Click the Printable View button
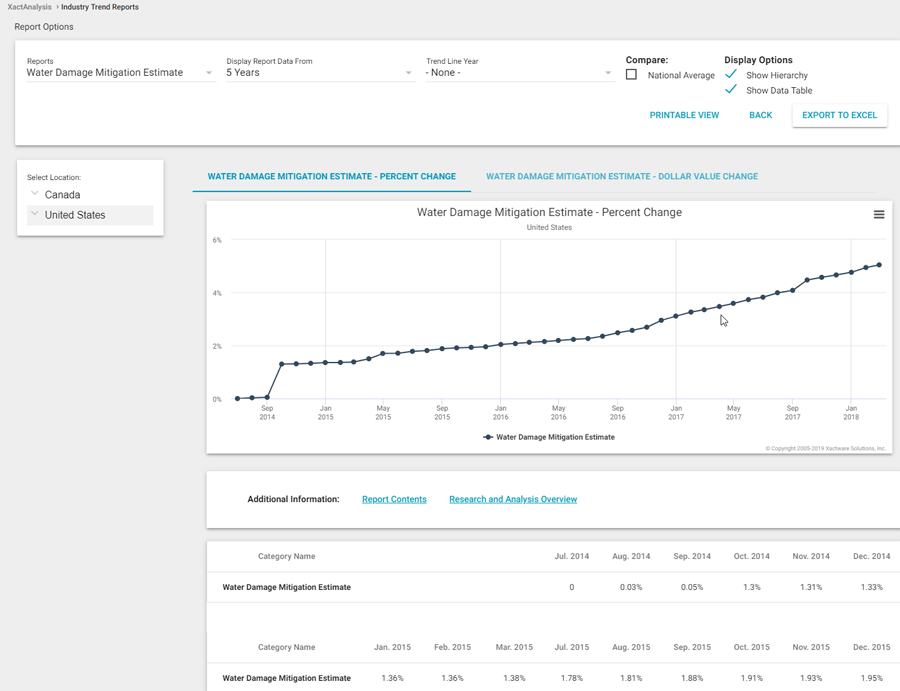900x691 pixels. tap(684, 115)
